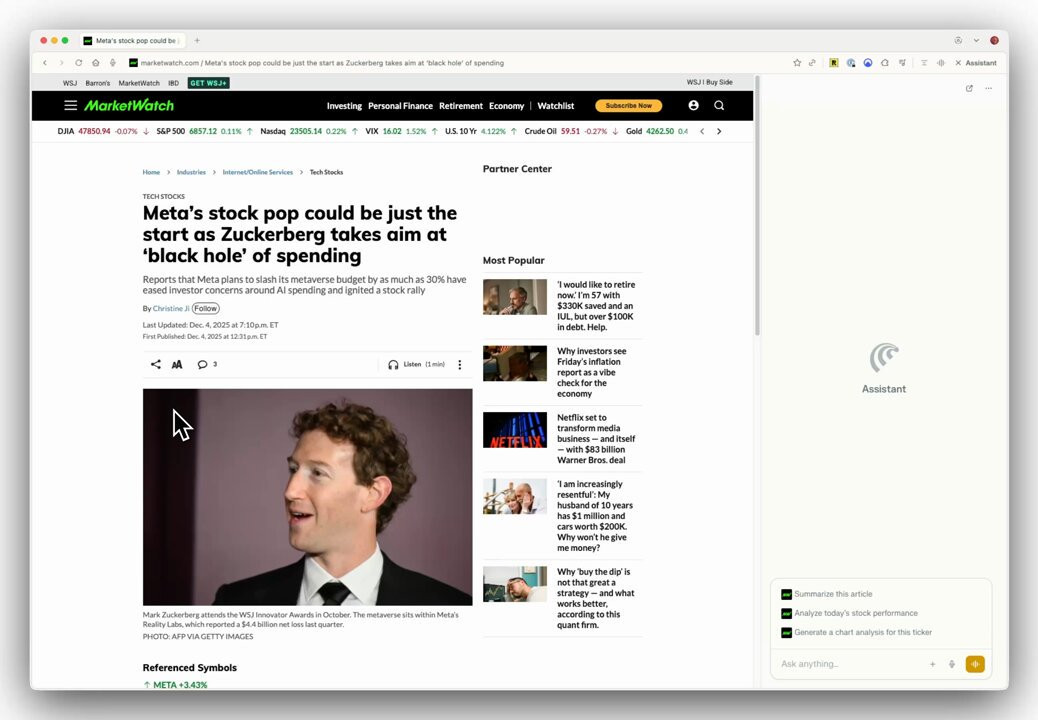Open the Economy nav menu
Viewport: 1038px width, 720px height.
coord(506,106)
